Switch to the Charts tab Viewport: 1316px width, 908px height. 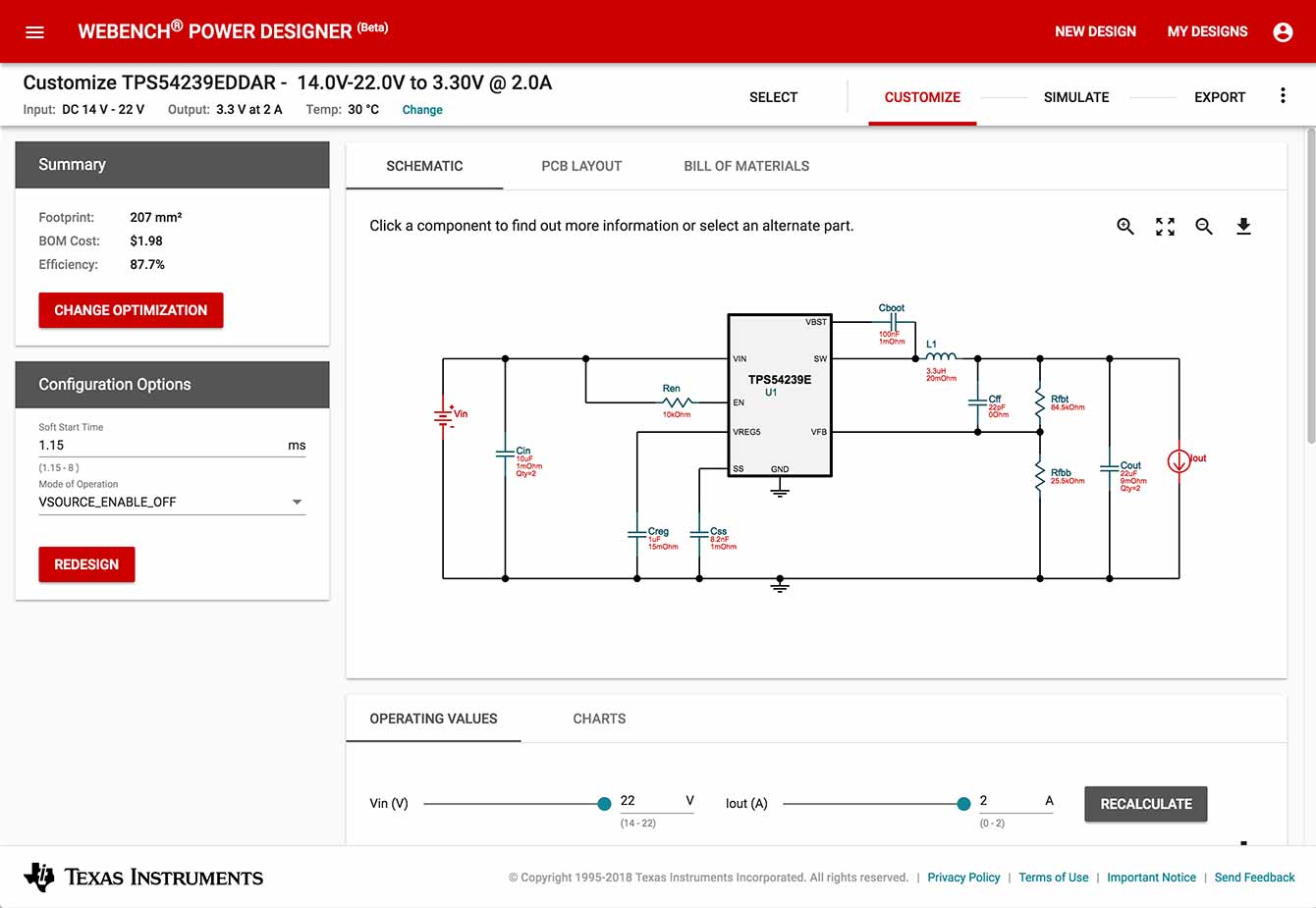(599, 719)
